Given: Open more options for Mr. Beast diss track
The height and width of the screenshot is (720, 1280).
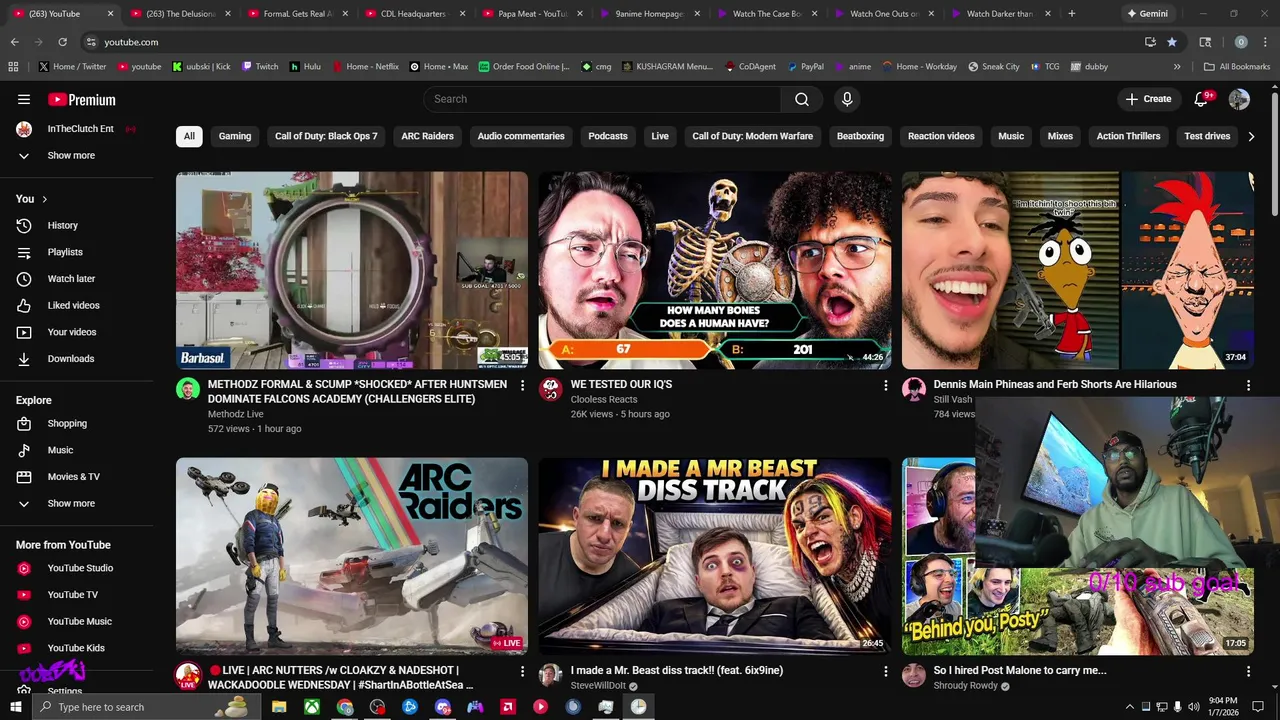Looking at the screenshot, I should coord(885,671).
